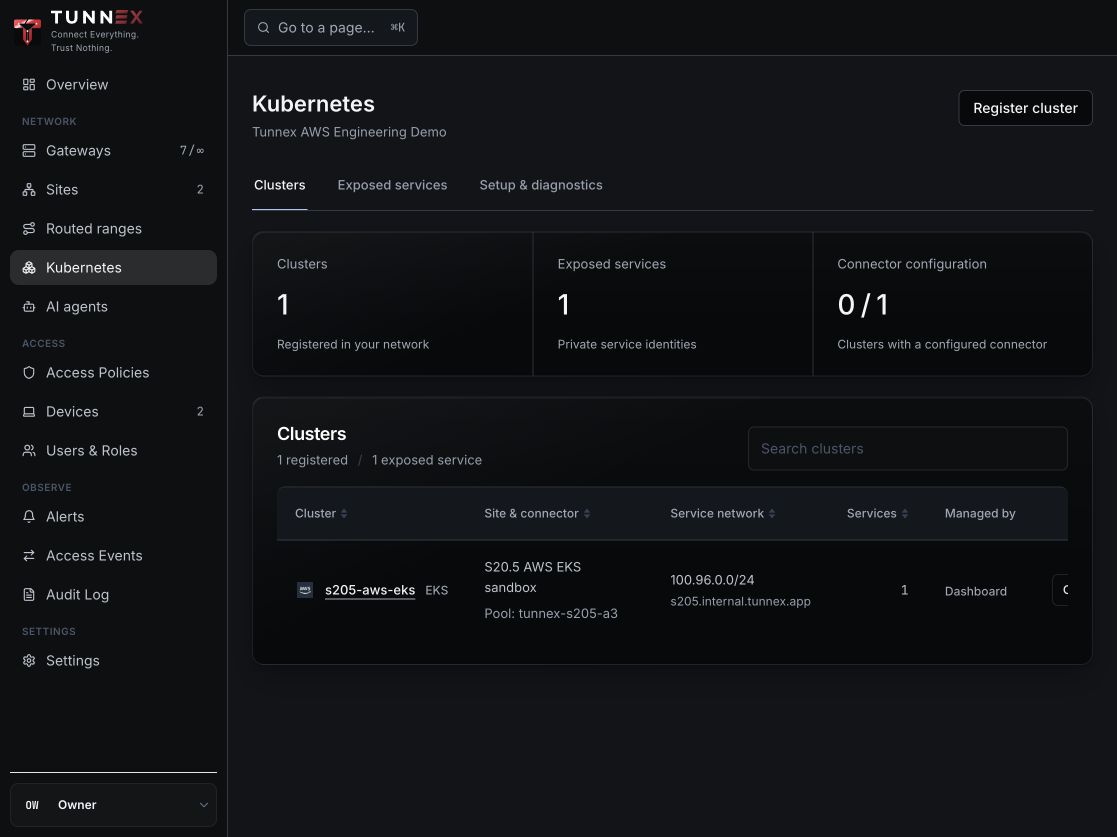Click the search magnifier icon
Image resolution: width=1117 pixels, height=837 pixels.
pyautogui.click(x=264, y=28)
